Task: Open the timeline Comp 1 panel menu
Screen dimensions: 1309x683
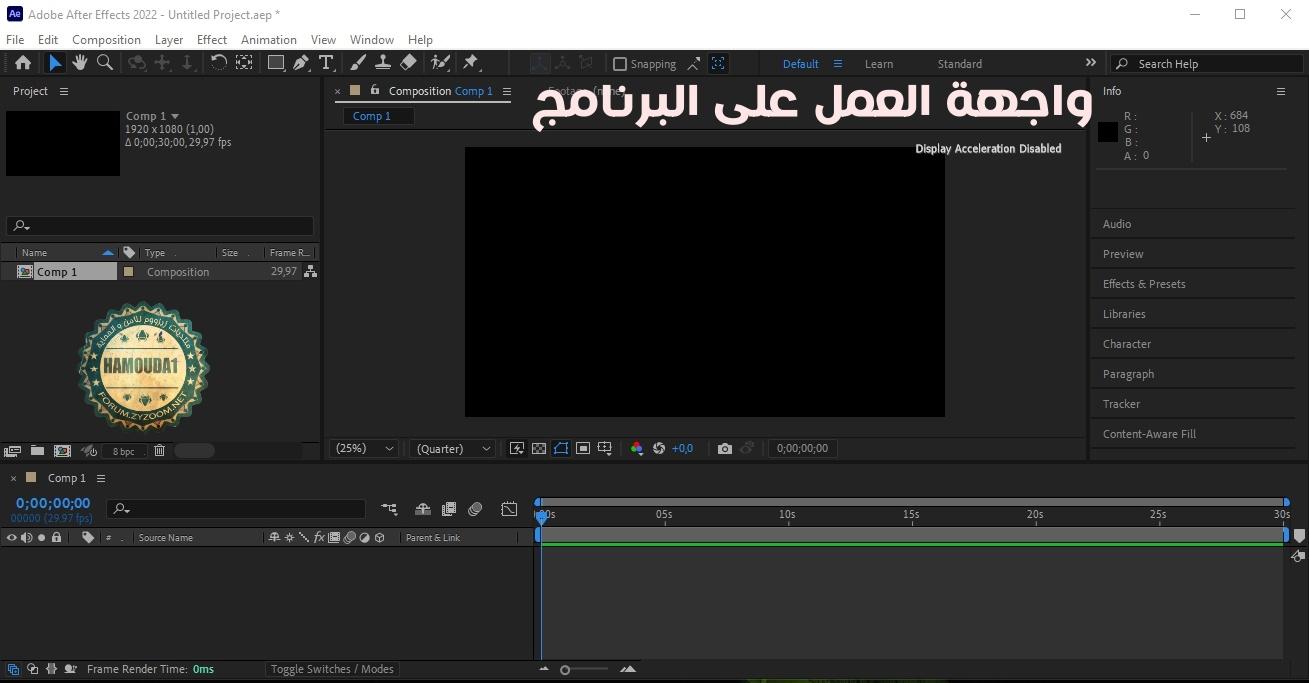Action: tap(101, 478)
